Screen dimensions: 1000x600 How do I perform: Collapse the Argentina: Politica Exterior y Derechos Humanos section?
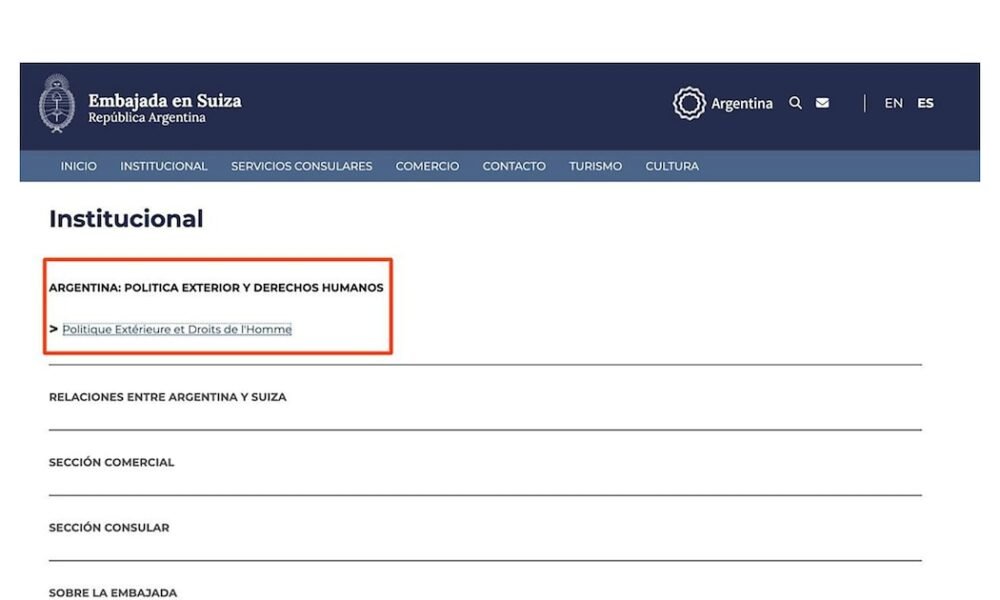pos(216,288)
